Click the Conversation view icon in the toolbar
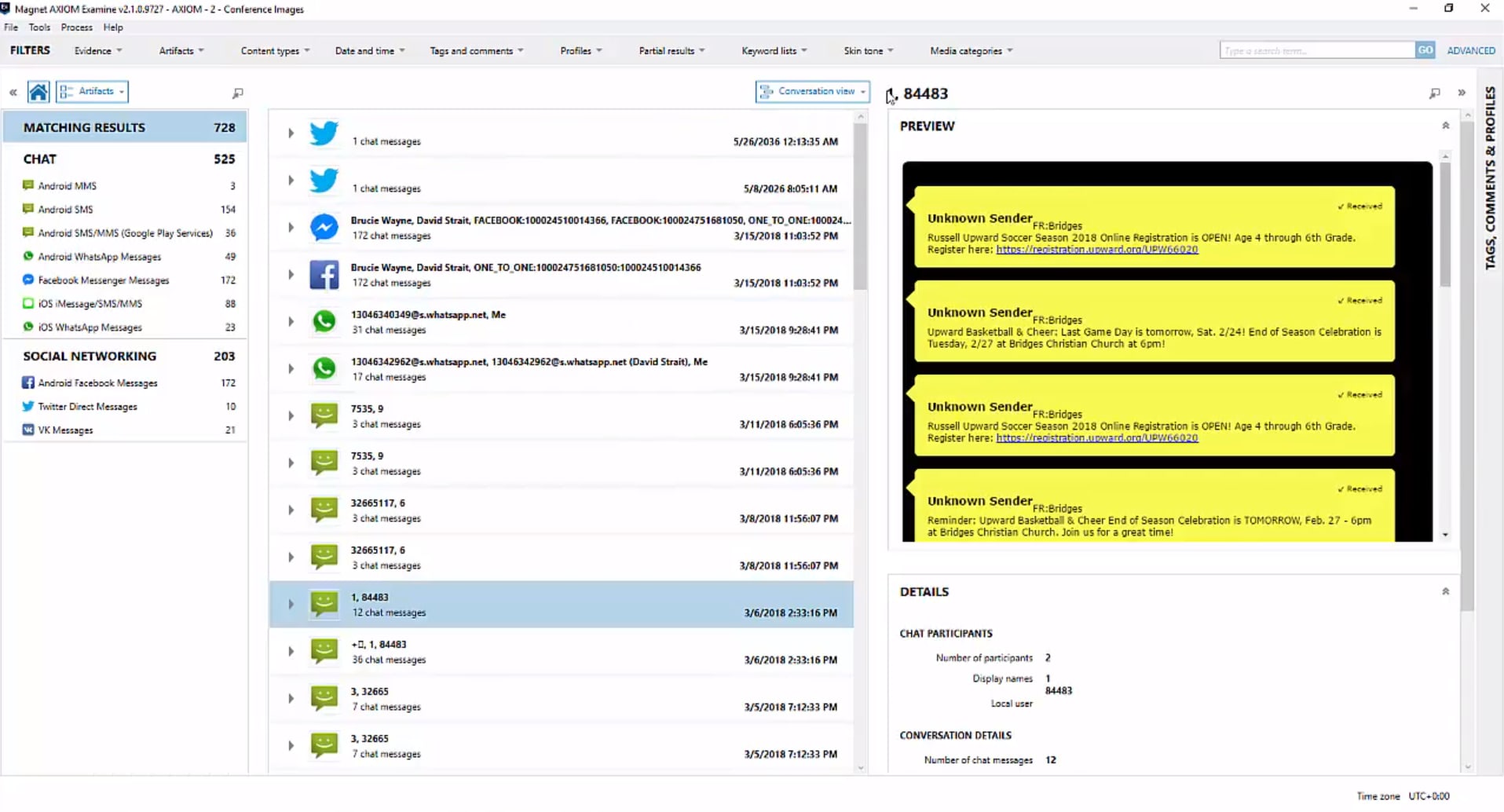1504x812 pixels. (x=767, y=91)
